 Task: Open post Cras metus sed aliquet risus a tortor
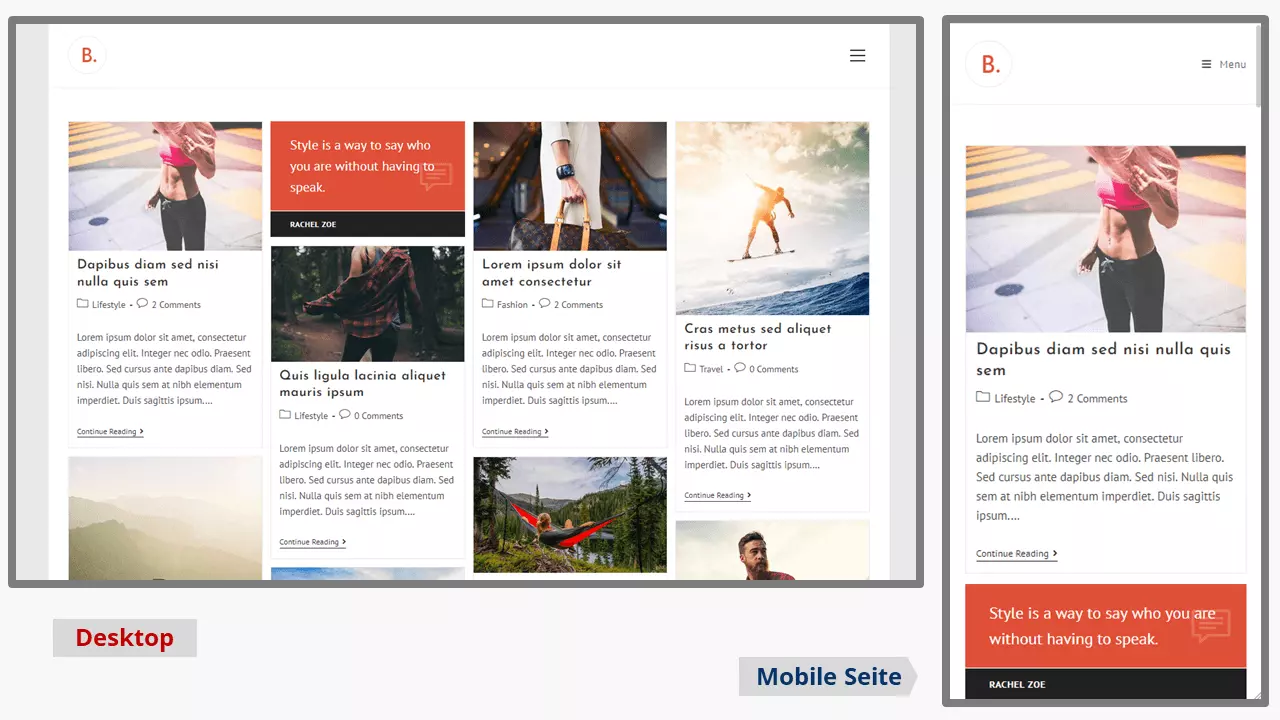[758, 337]
